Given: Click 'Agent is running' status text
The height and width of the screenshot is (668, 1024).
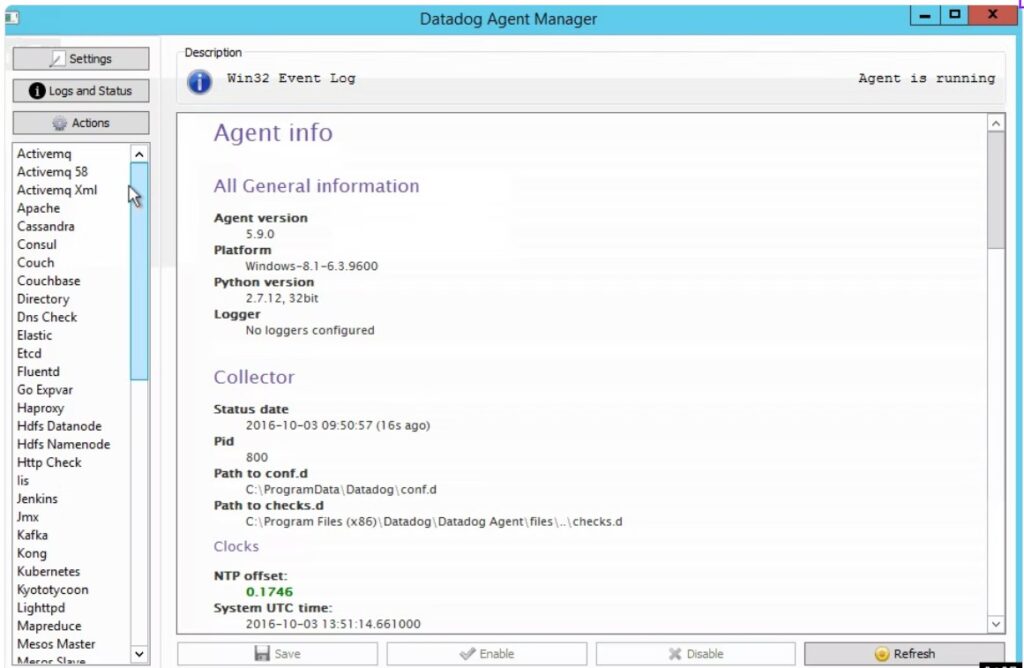Looking at the screenshot, I should coord(927,78).
